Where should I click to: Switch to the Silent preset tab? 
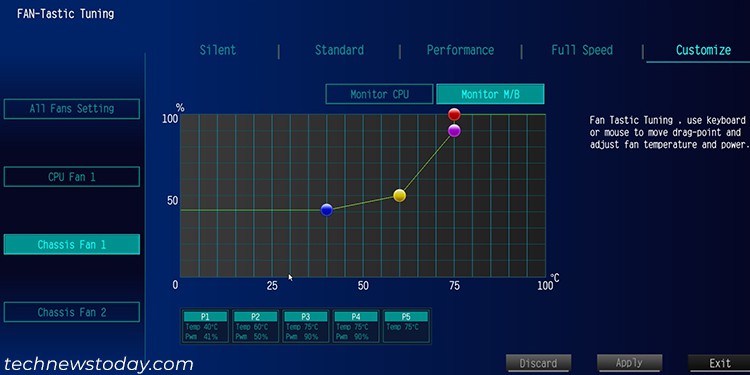(218, 50)
